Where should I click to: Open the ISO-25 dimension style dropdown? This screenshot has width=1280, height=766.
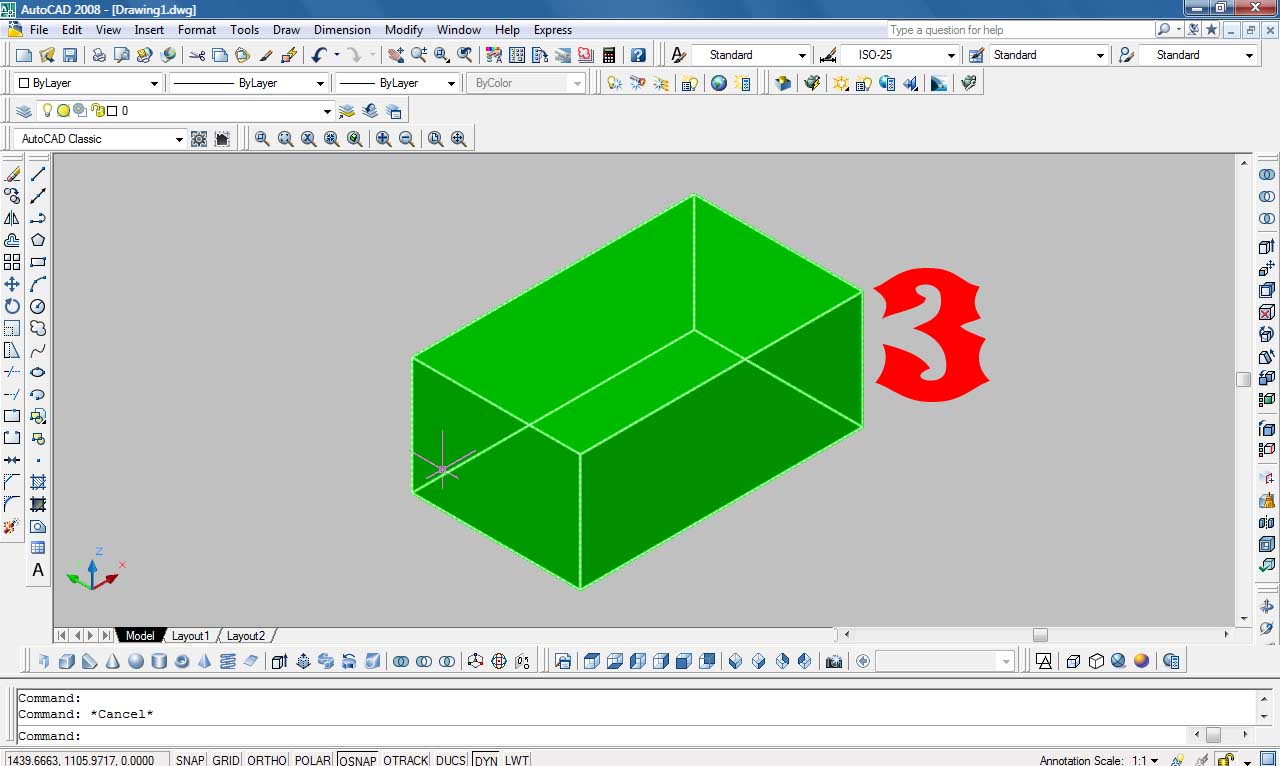tap(951, 55)
